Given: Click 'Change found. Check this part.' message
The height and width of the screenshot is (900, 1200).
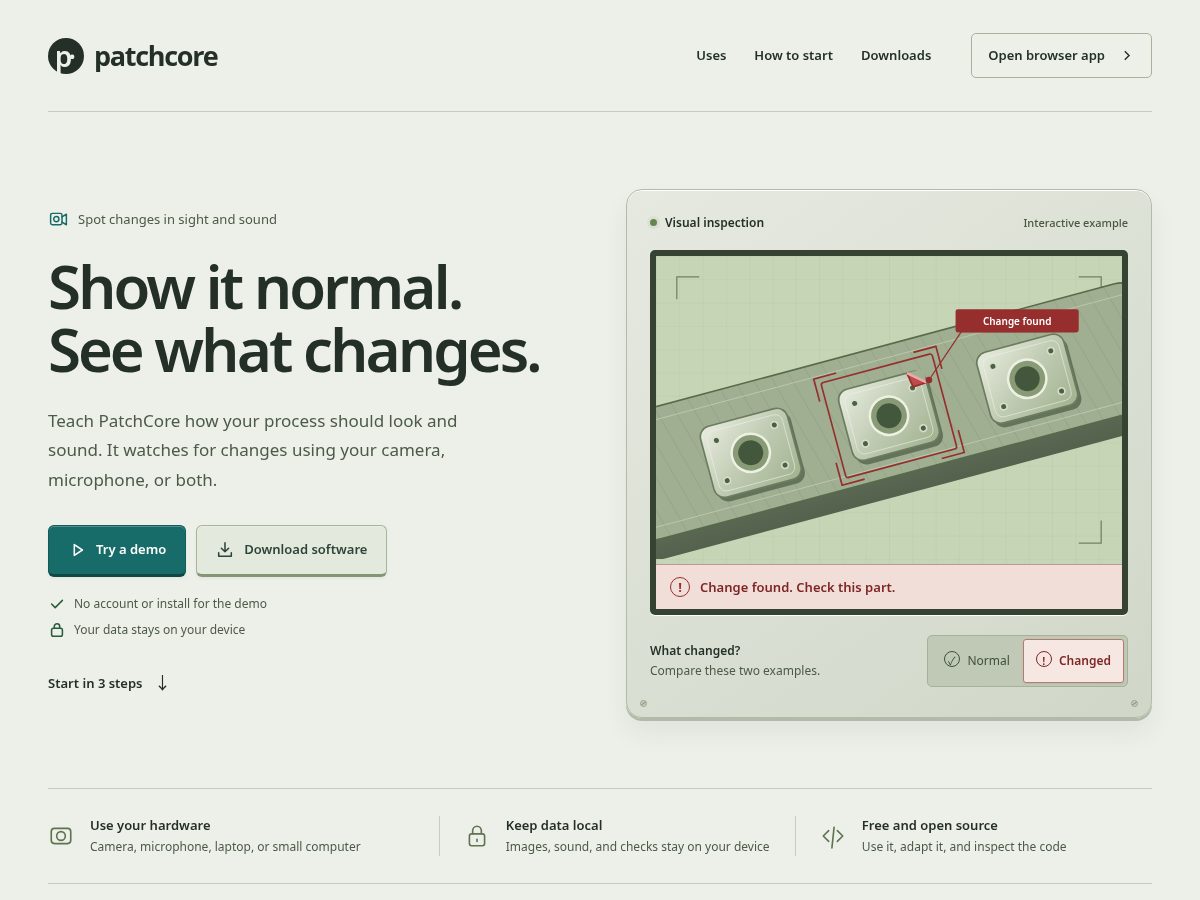Looking at the screenshot, I should pos(797,587).
